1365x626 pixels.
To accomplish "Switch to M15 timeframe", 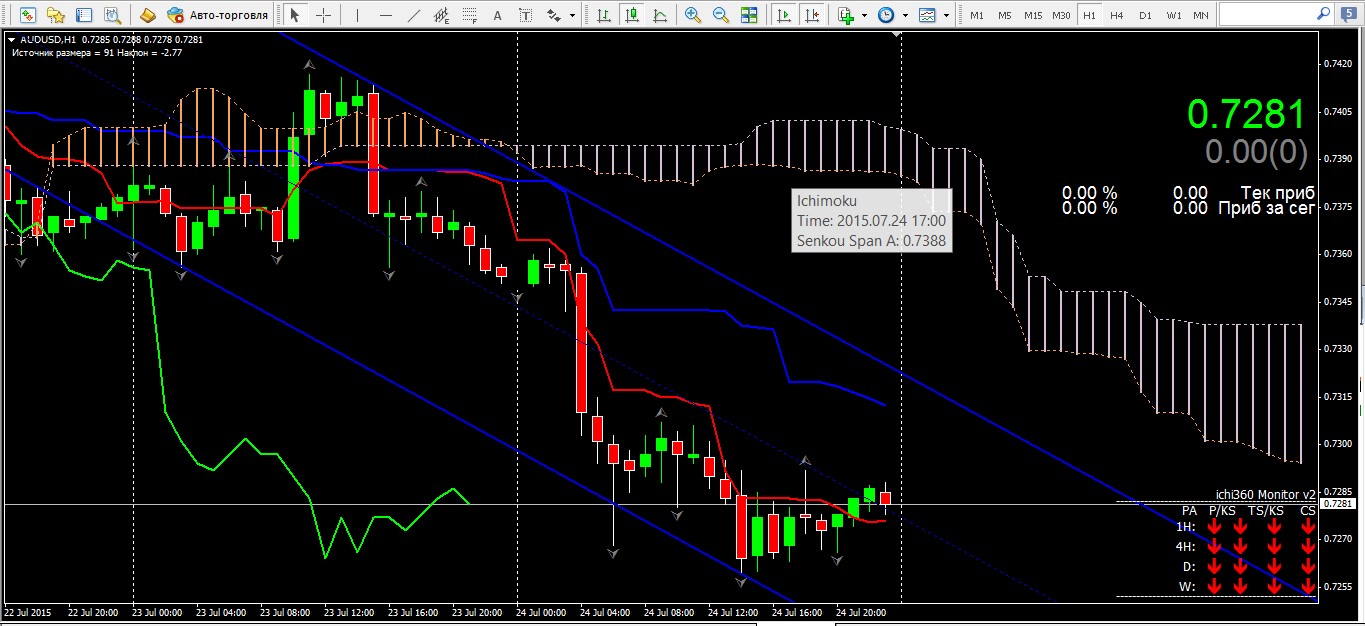I will pos(1033,15).
